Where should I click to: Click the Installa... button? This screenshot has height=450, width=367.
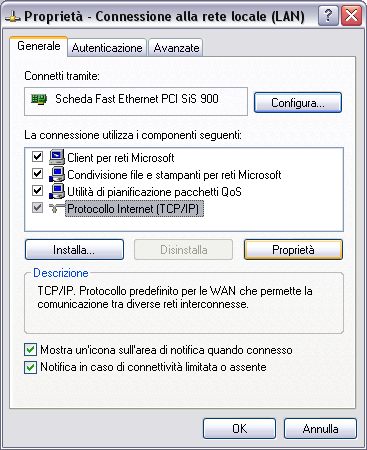pyautogui.click(x=74, y=250)
